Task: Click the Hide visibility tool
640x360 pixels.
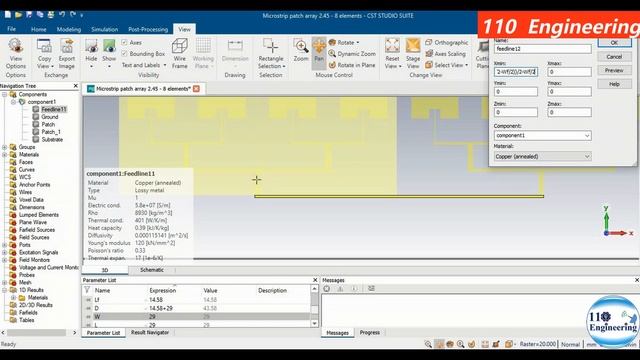Action: tap(91, 53)
